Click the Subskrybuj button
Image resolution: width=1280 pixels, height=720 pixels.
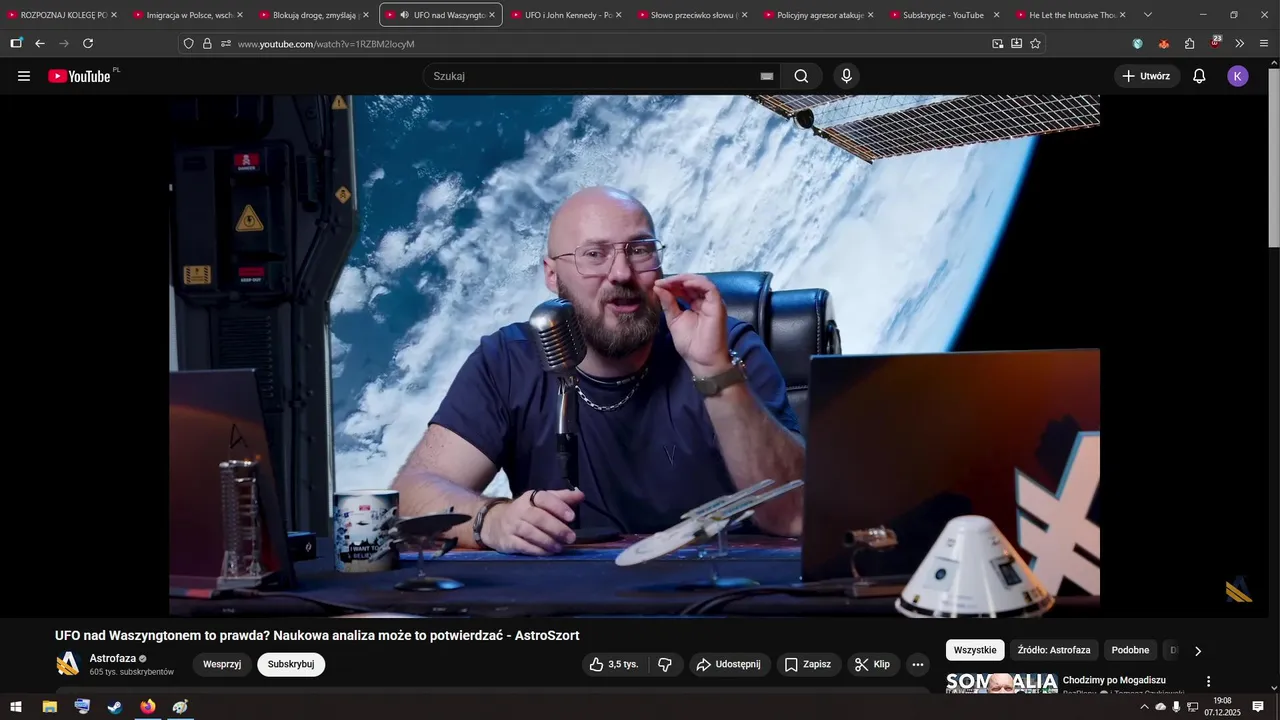(x=291, y=664)
